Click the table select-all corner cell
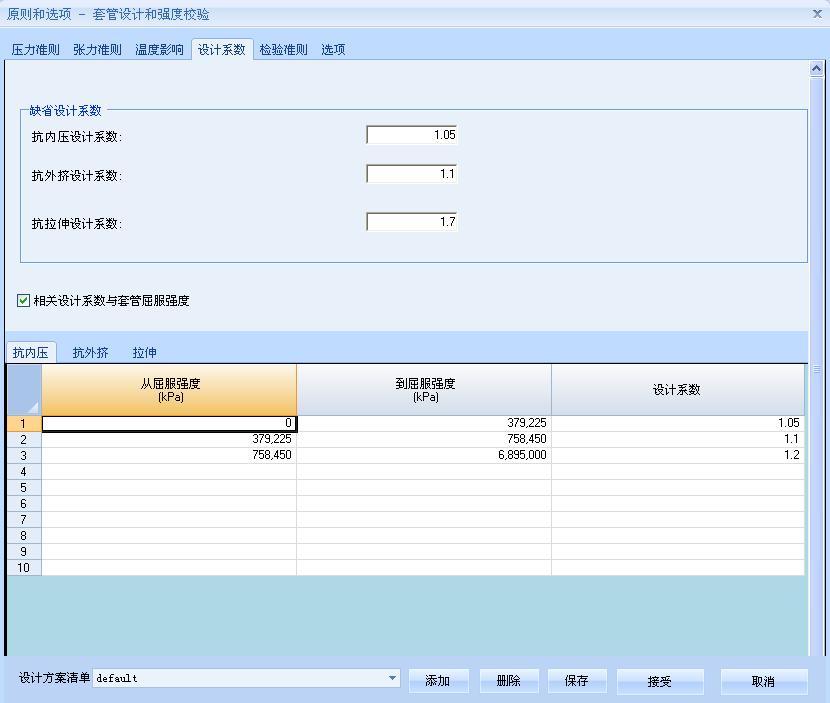The width and height of the screenshot is (830, 703). (x=24, y=390)
